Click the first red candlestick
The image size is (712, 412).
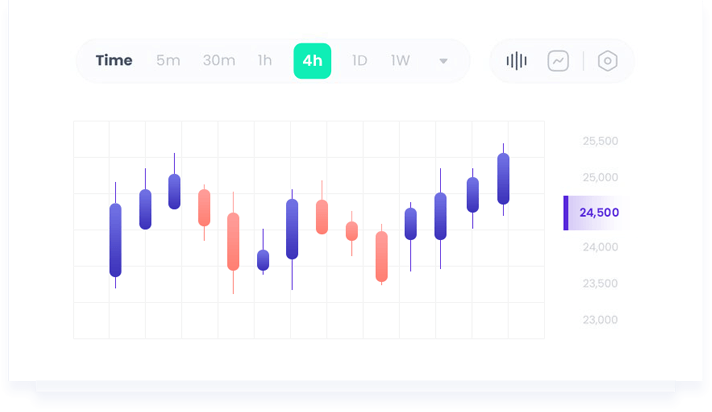204,208
